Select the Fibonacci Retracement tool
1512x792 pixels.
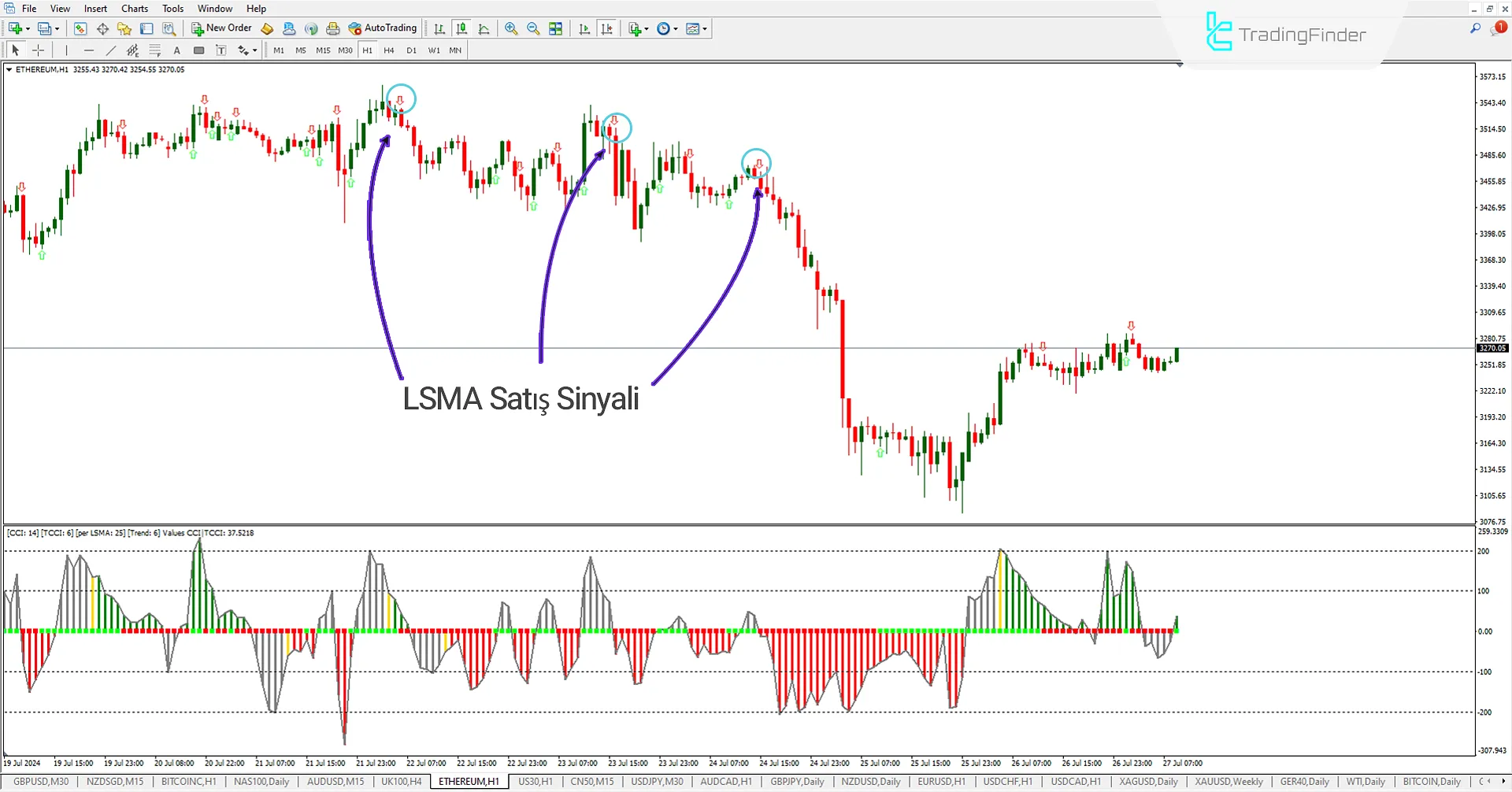tap(155, 50)
